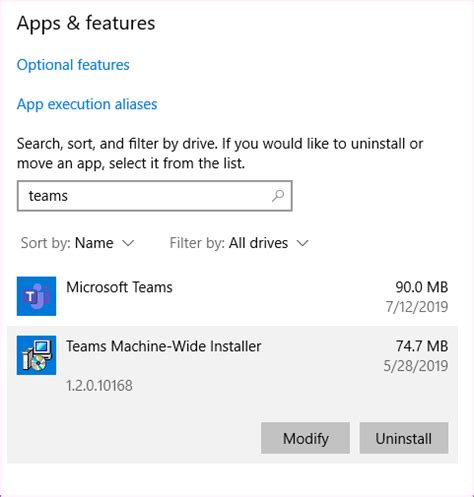Click the version number 1.2.0.10168
Image resolution: width=474 pixels, height=497 pixels.
tap(99, 386)
